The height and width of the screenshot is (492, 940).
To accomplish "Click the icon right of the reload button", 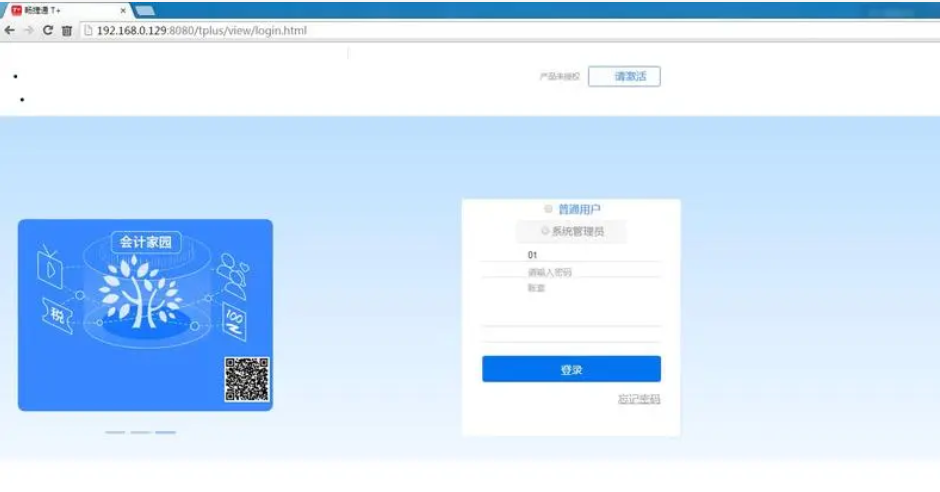I will click(x=67, y=31).
